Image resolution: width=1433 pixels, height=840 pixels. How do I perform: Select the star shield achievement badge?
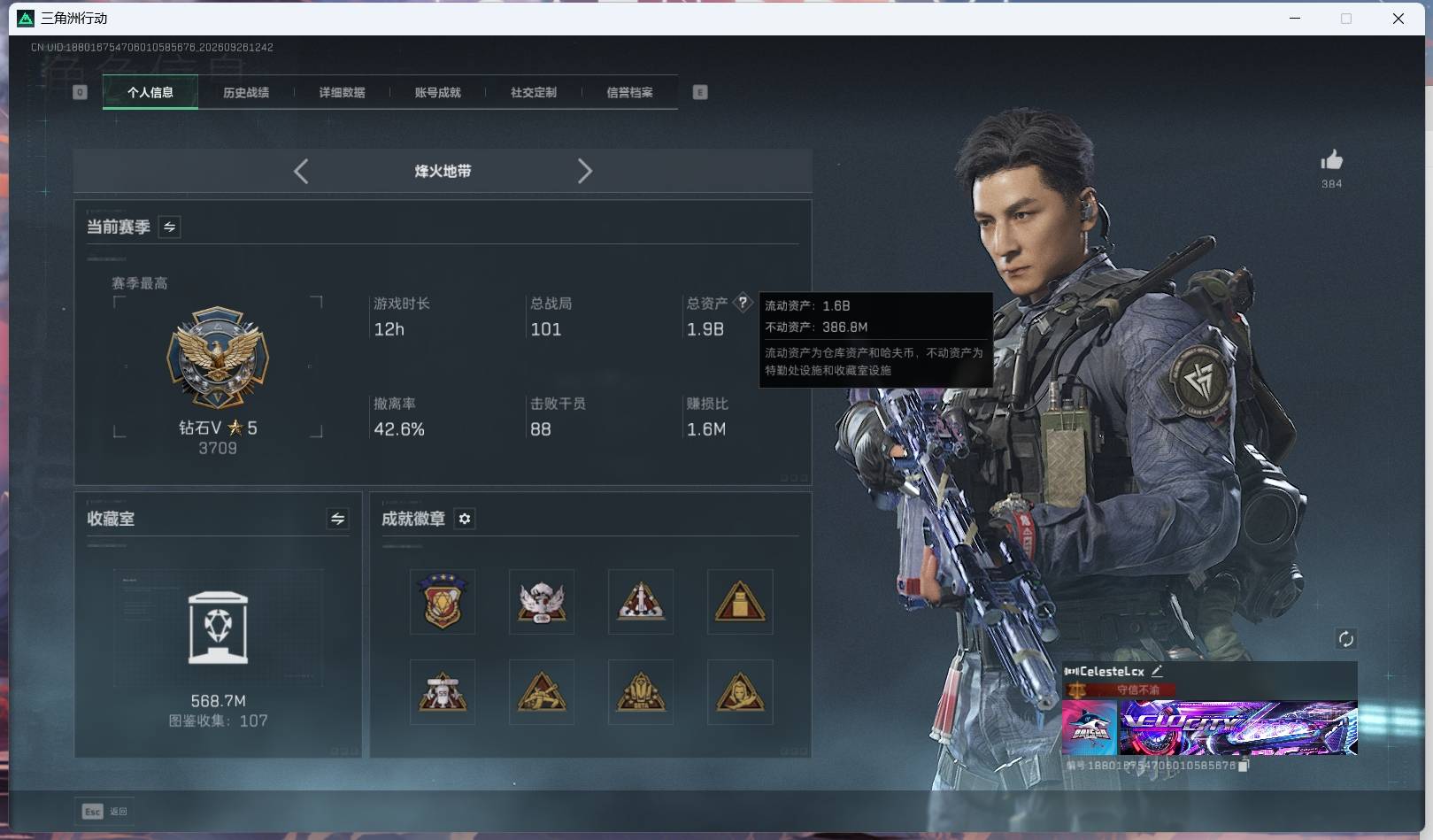pyautogui.click(x=443, y=602)
